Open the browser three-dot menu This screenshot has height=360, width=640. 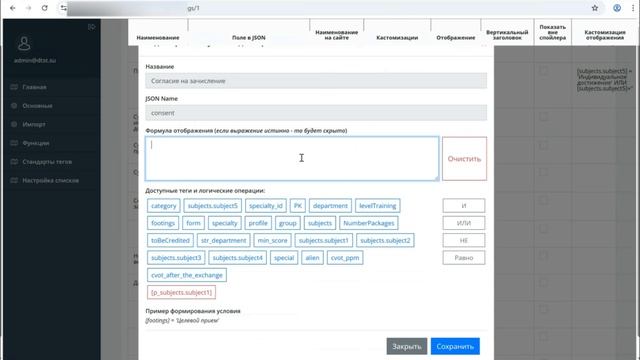(x=633, y=8)
